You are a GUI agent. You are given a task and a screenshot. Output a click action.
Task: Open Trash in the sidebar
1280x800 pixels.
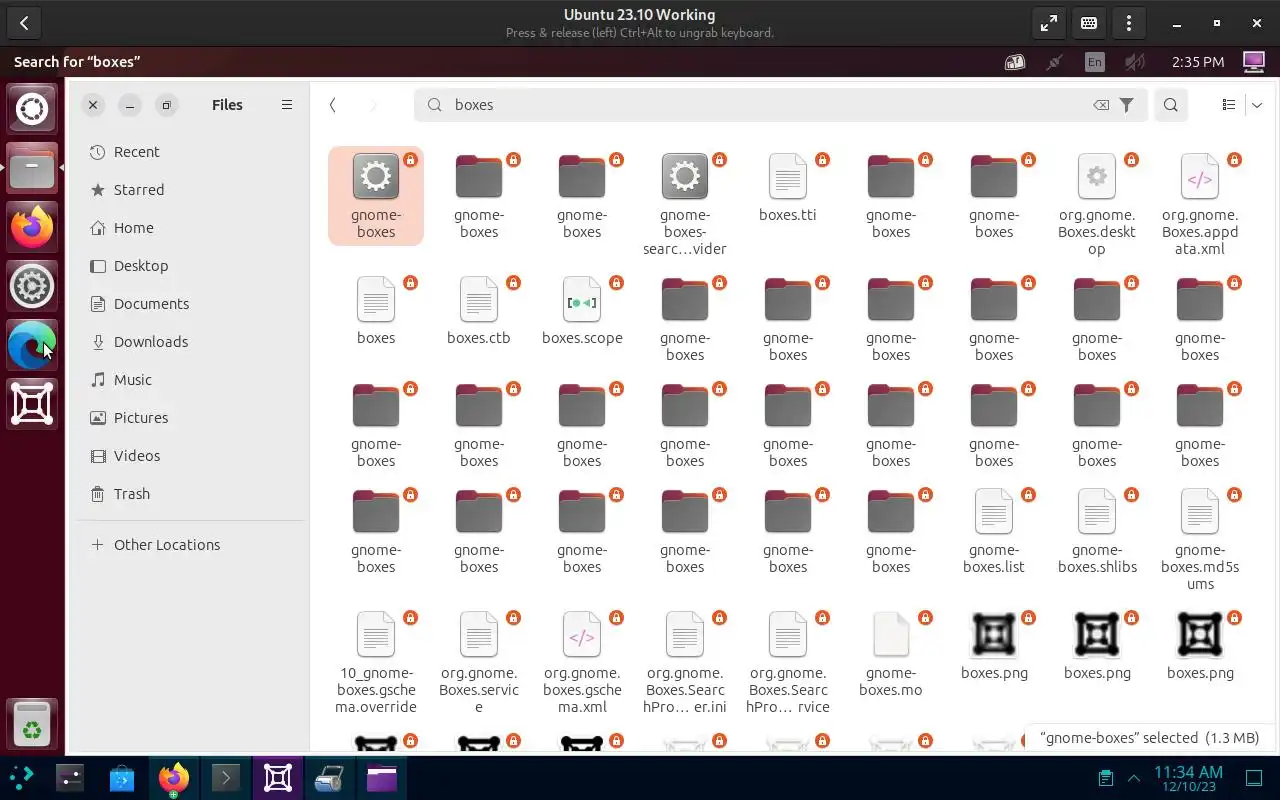(x=191, y=494)
